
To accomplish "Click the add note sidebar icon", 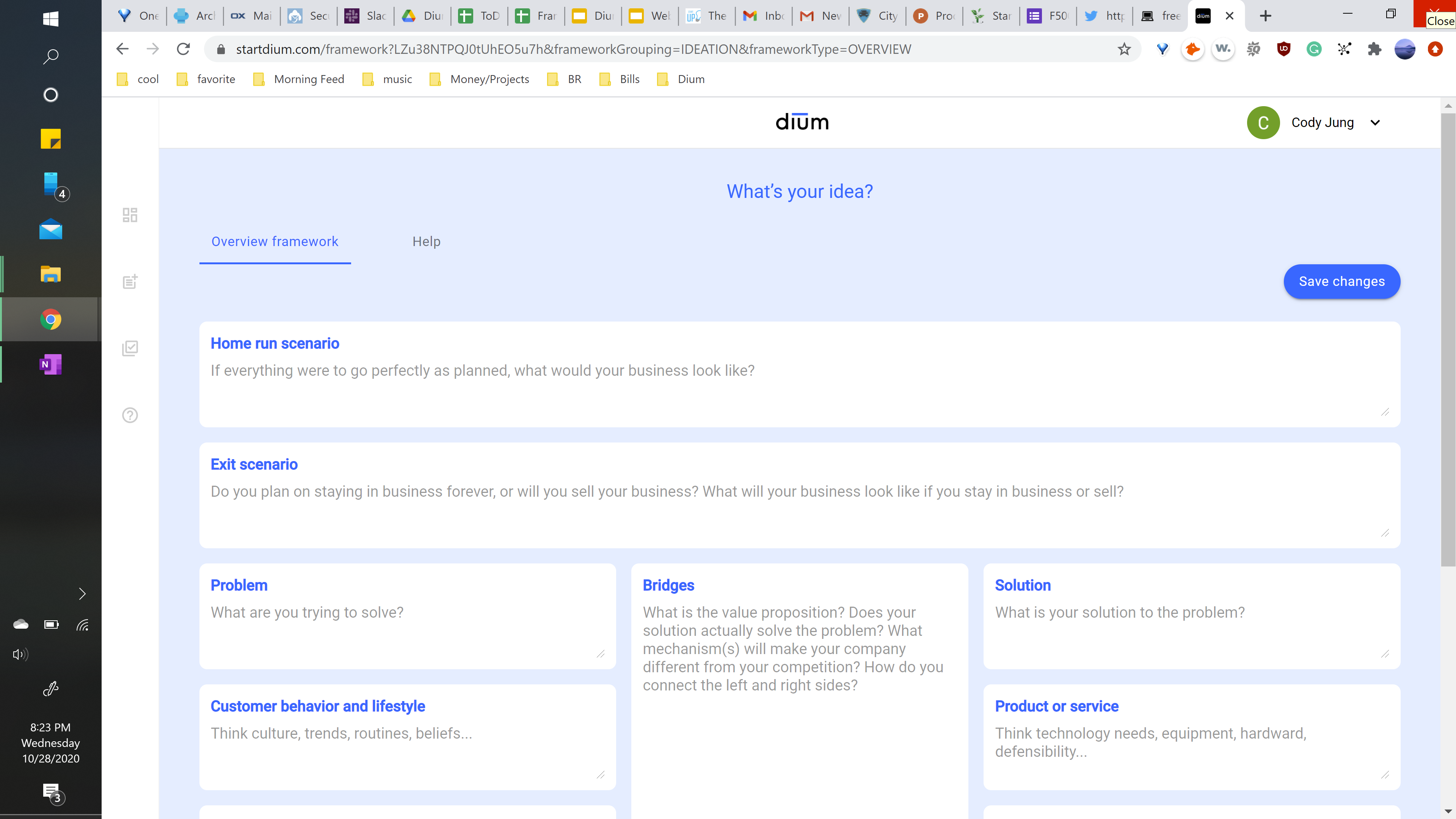I will click(130, 281).
